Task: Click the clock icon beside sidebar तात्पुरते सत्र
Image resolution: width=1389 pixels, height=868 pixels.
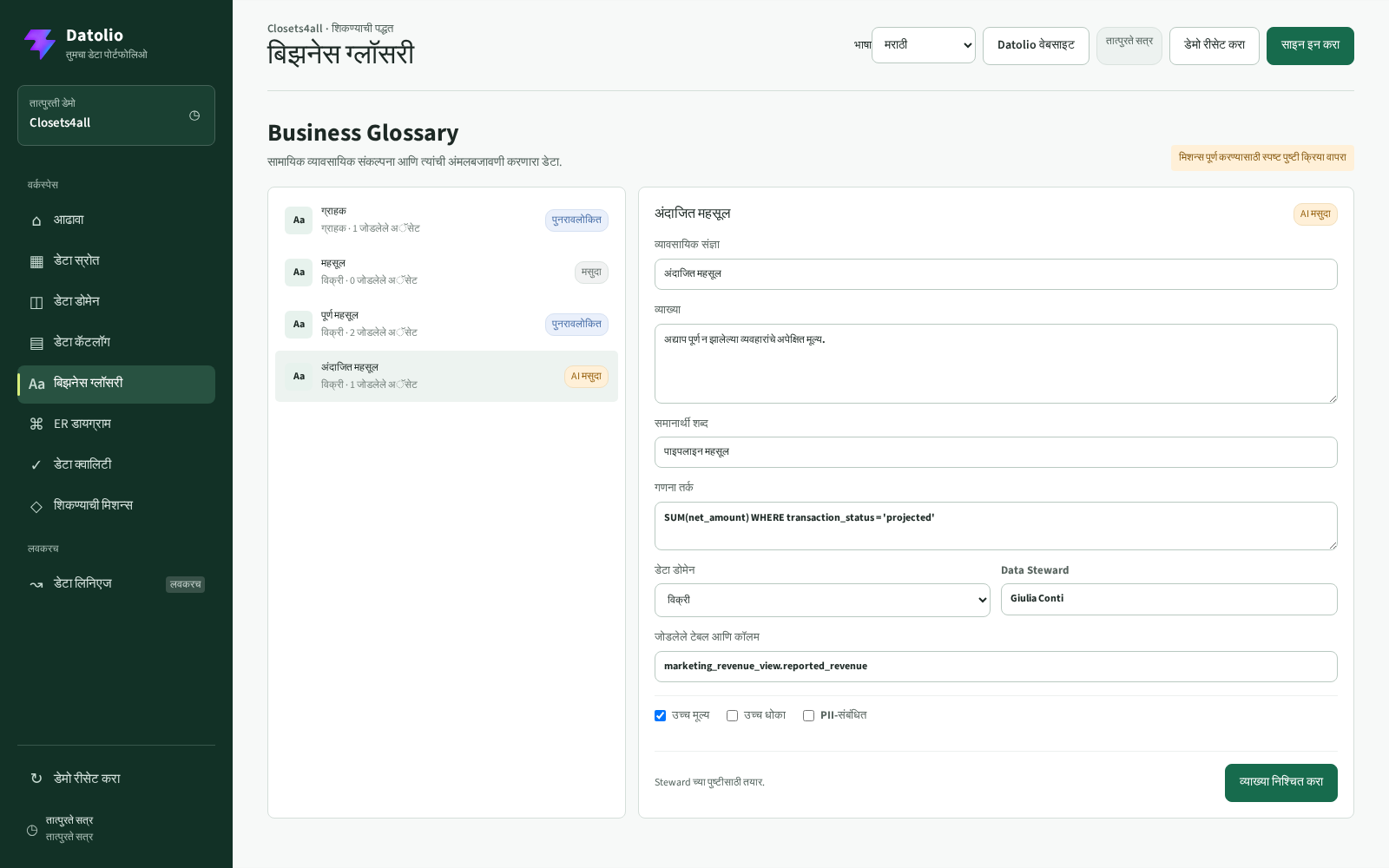Action: [x=32, y=830]
